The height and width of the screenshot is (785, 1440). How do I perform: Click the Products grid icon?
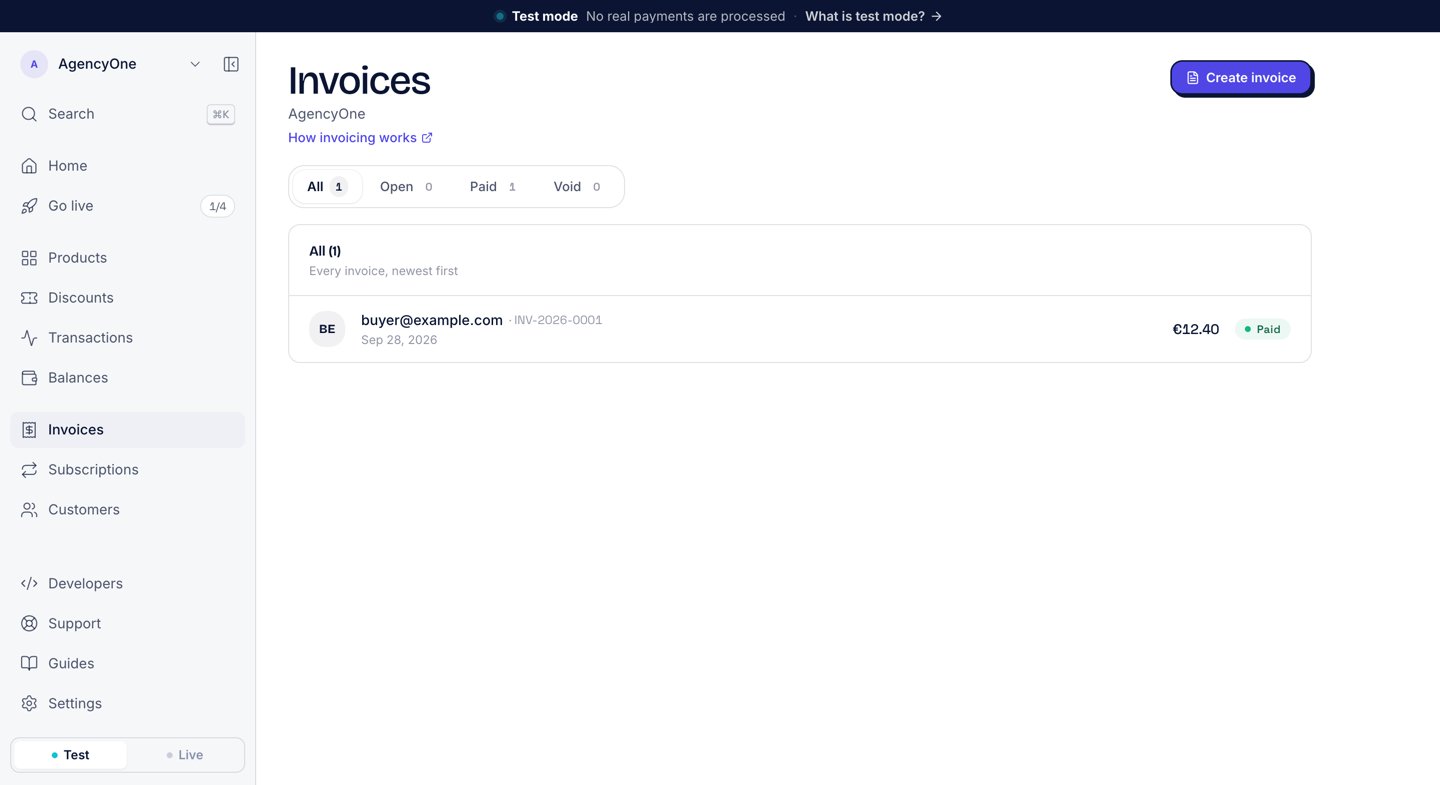point(29,258)
